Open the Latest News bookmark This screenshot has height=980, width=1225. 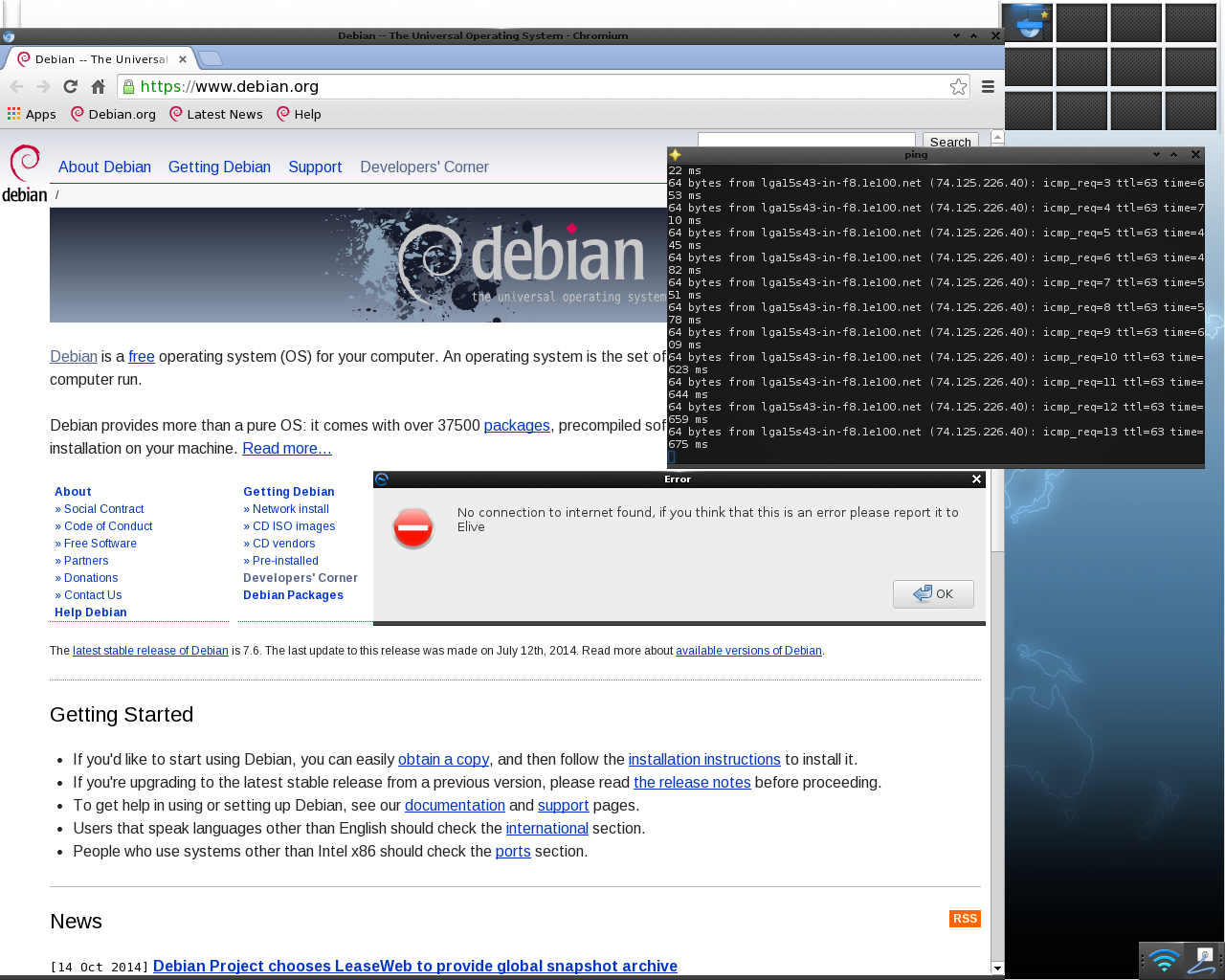click(x=216, y=114)
